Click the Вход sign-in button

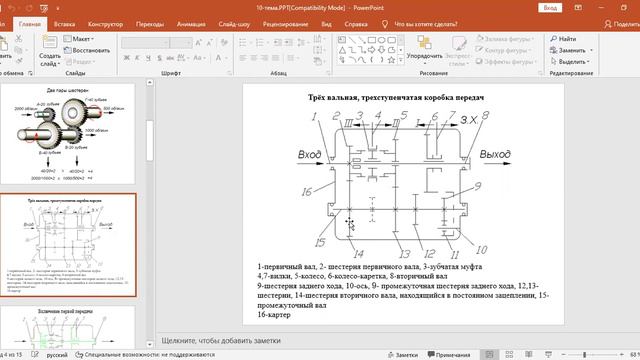[550, 8]
